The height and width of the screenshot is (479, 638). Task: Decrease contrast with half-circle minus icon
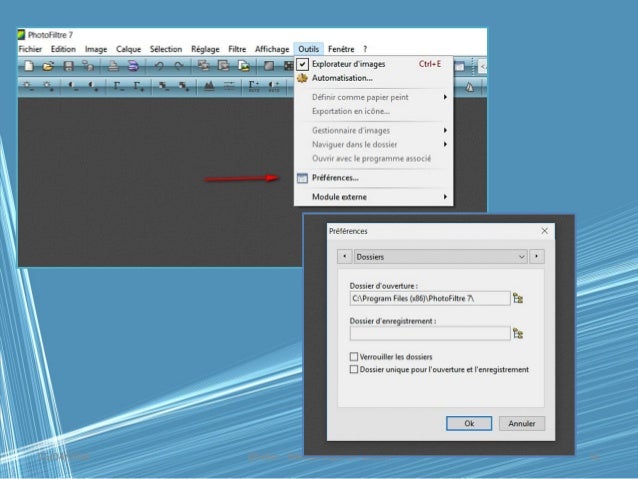pos(73,86)
